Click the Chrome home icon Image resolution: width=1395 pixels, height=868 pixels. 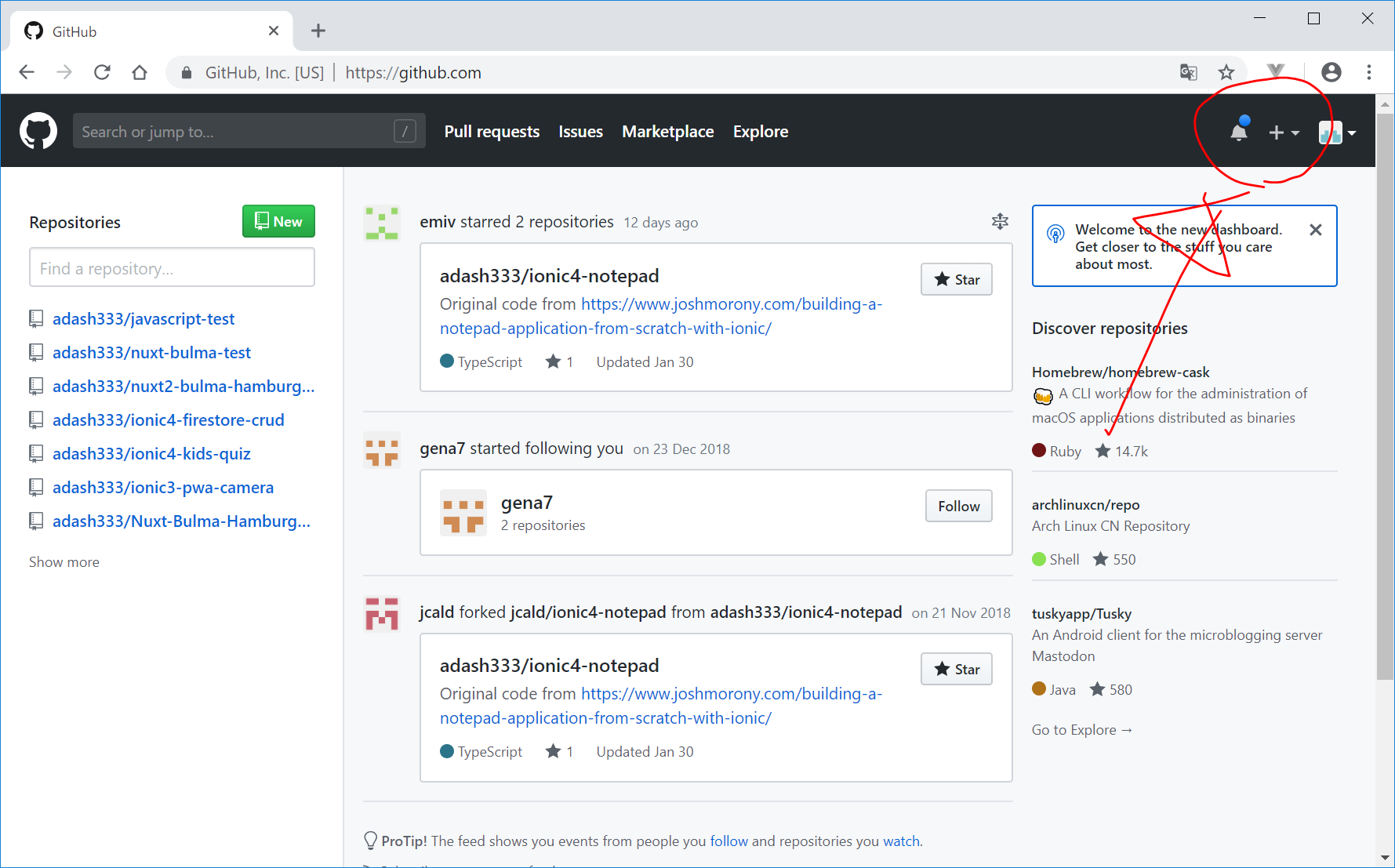pos(140,73)
